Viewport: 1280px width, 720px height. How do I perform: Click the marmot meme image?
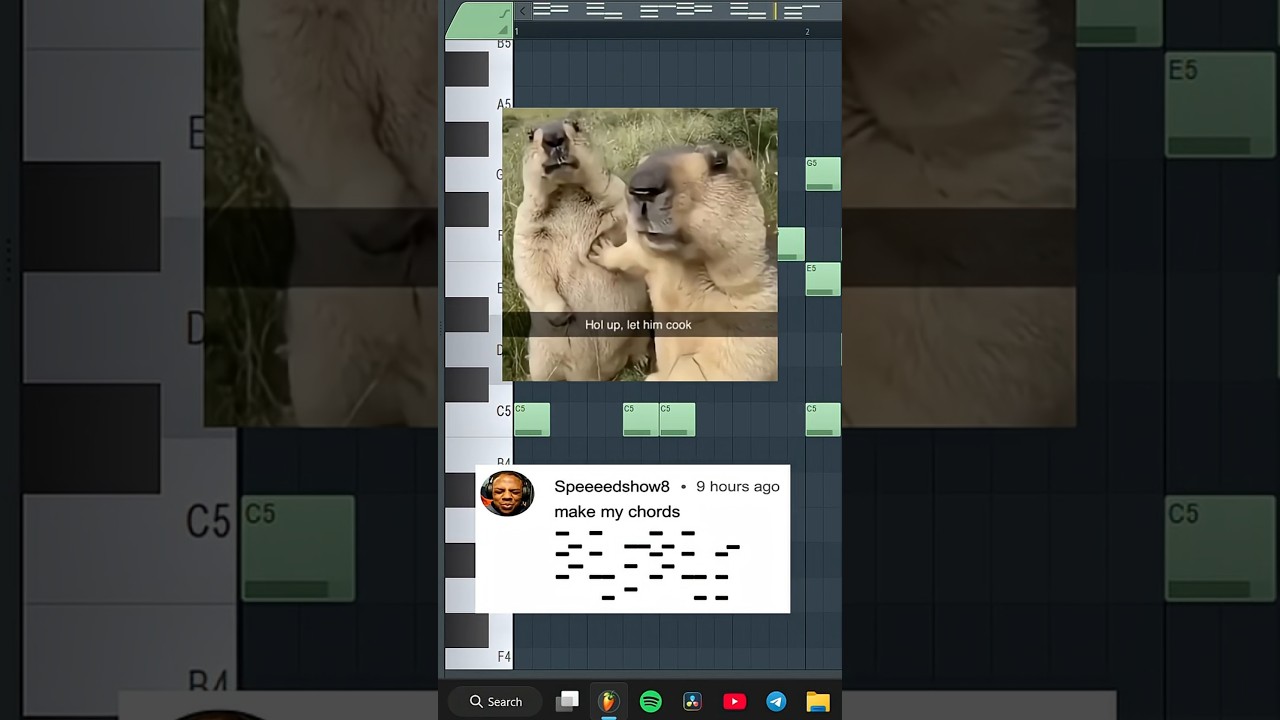(x=640, y=245)
